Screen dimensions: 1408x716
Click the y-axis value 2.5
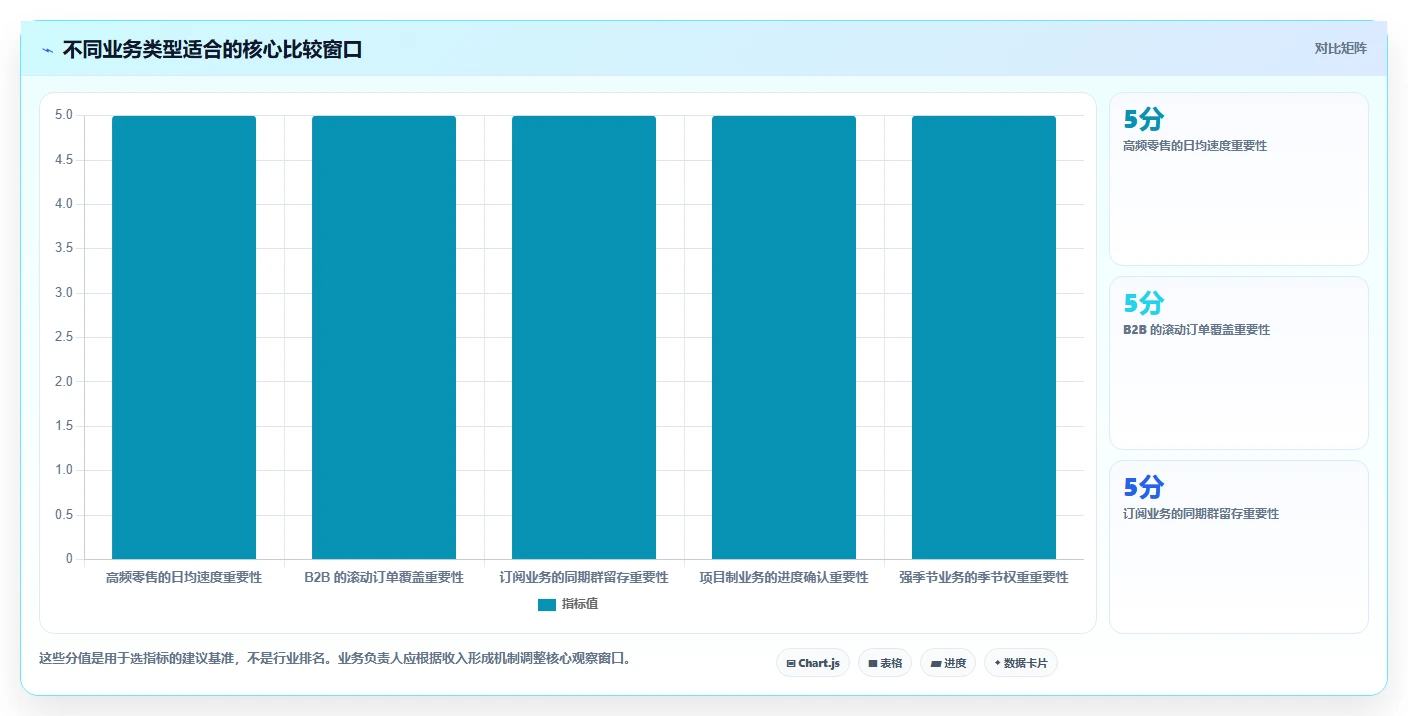[x=64, y=337]
